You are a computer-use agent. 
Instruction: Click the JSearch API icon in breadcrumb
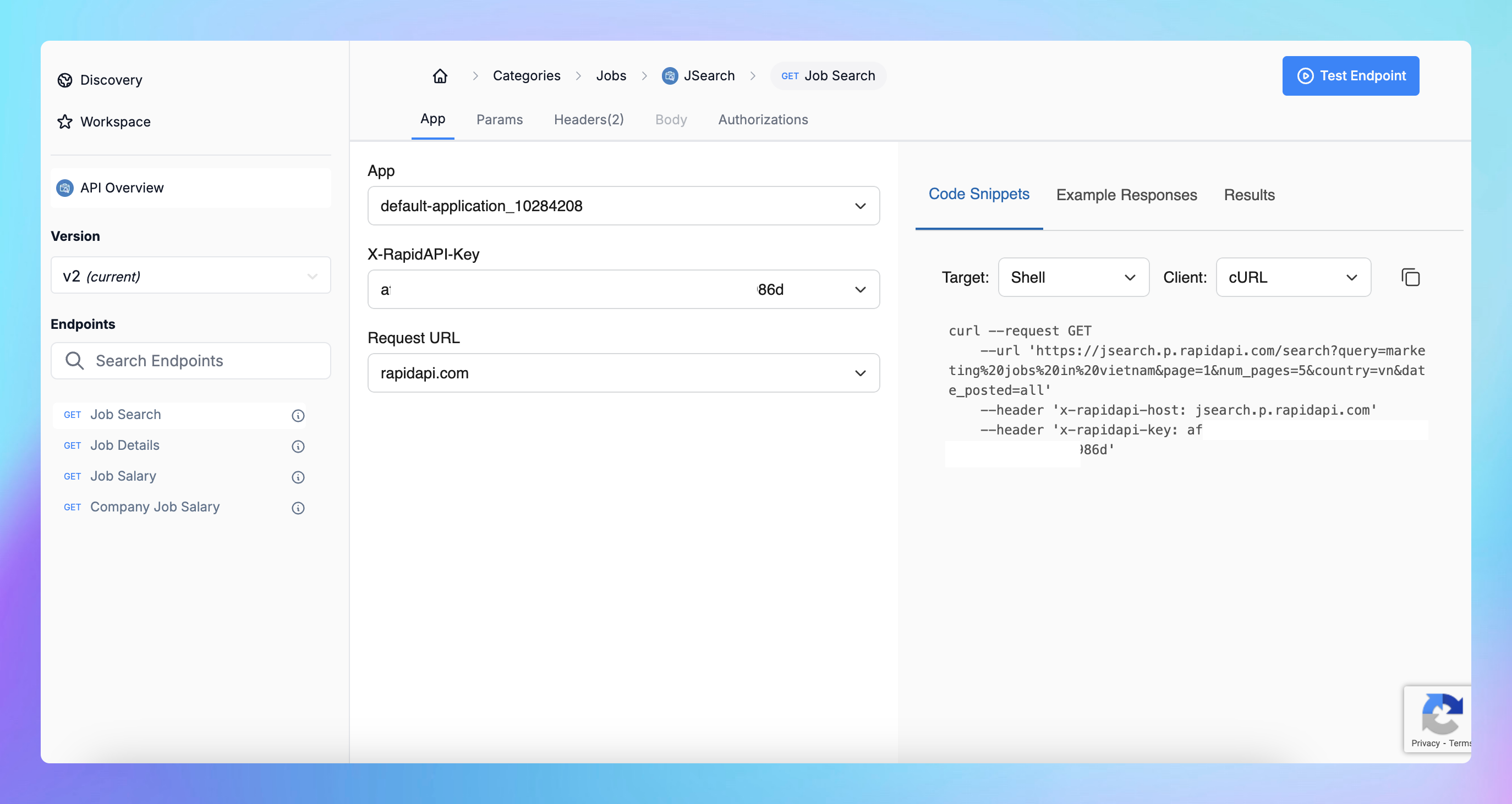pyautogui.click(x=670, y=76)
